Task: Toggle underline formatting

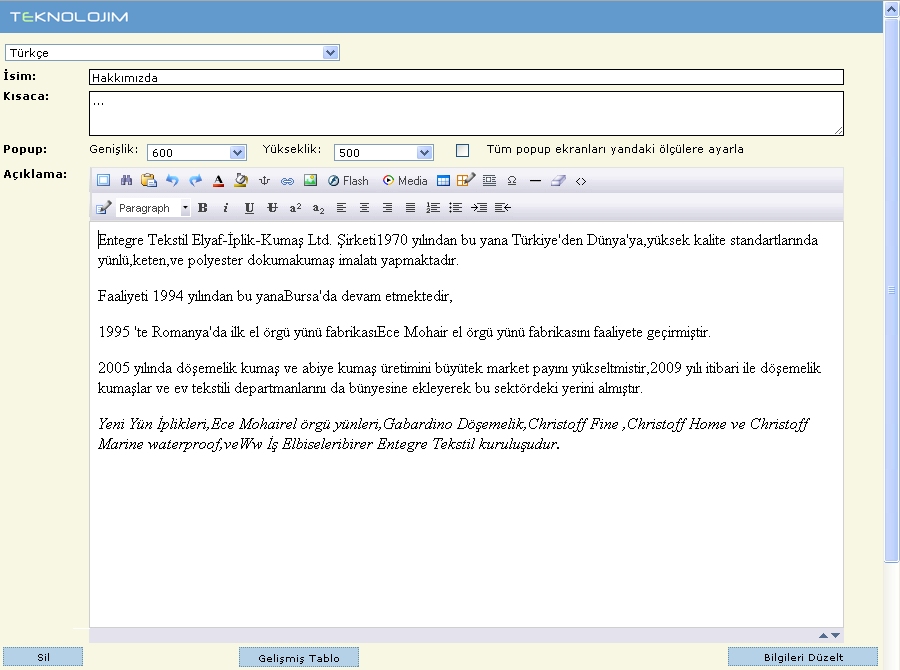Action: [249, 208]
